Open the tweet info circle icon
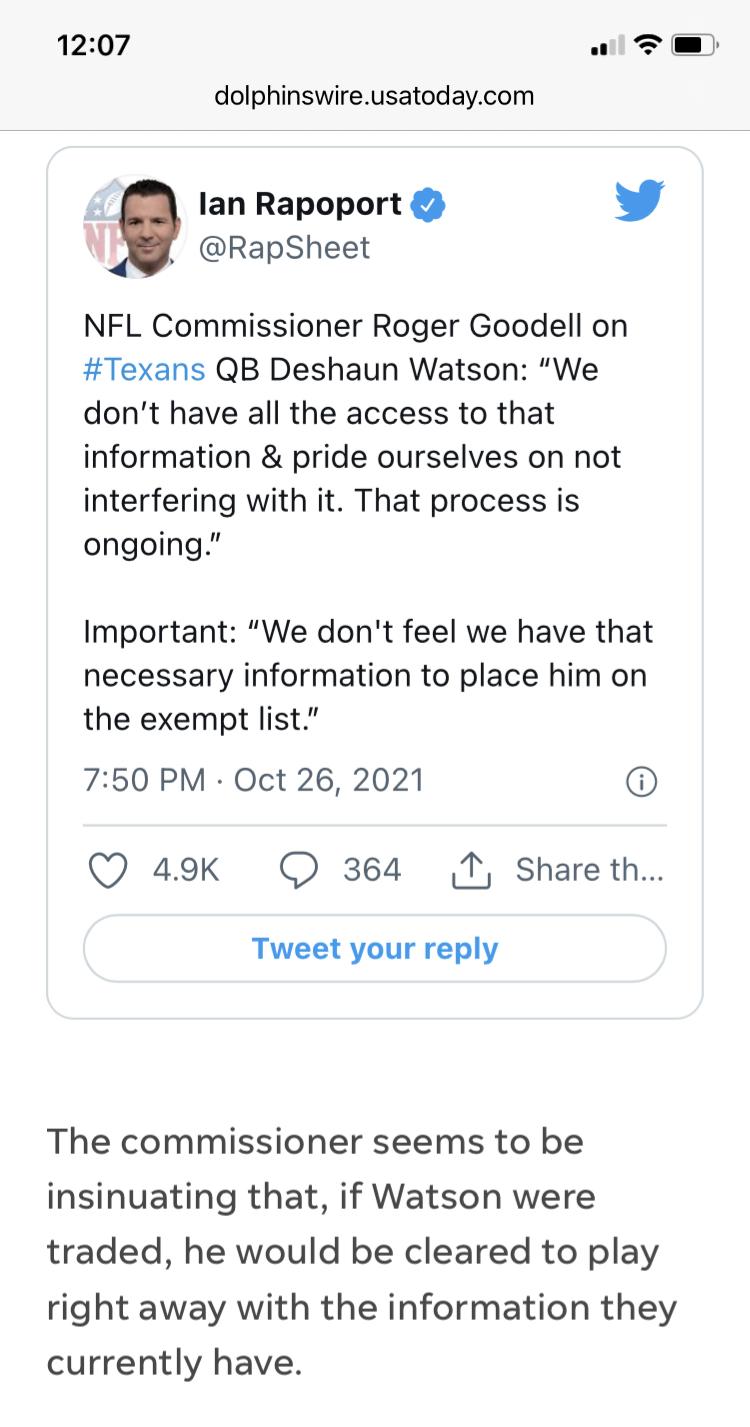 (x=640, y=782)
